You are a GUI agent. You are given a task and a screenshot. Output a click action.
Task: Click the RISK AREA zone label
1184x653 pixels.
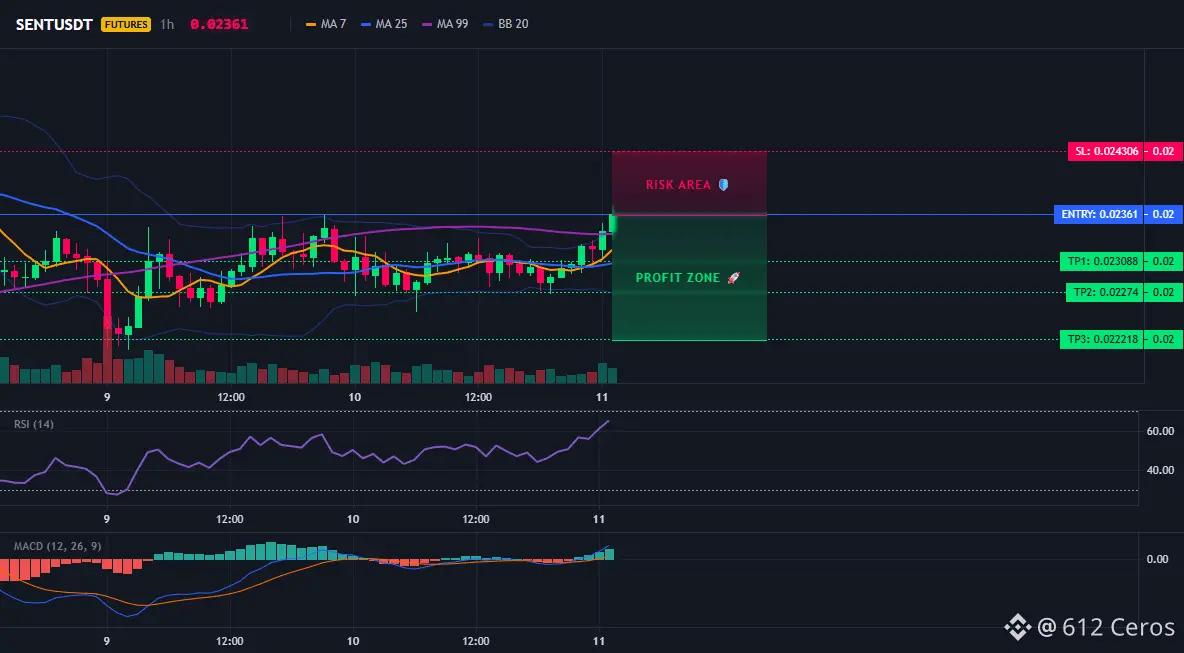[x=678, y=185]
